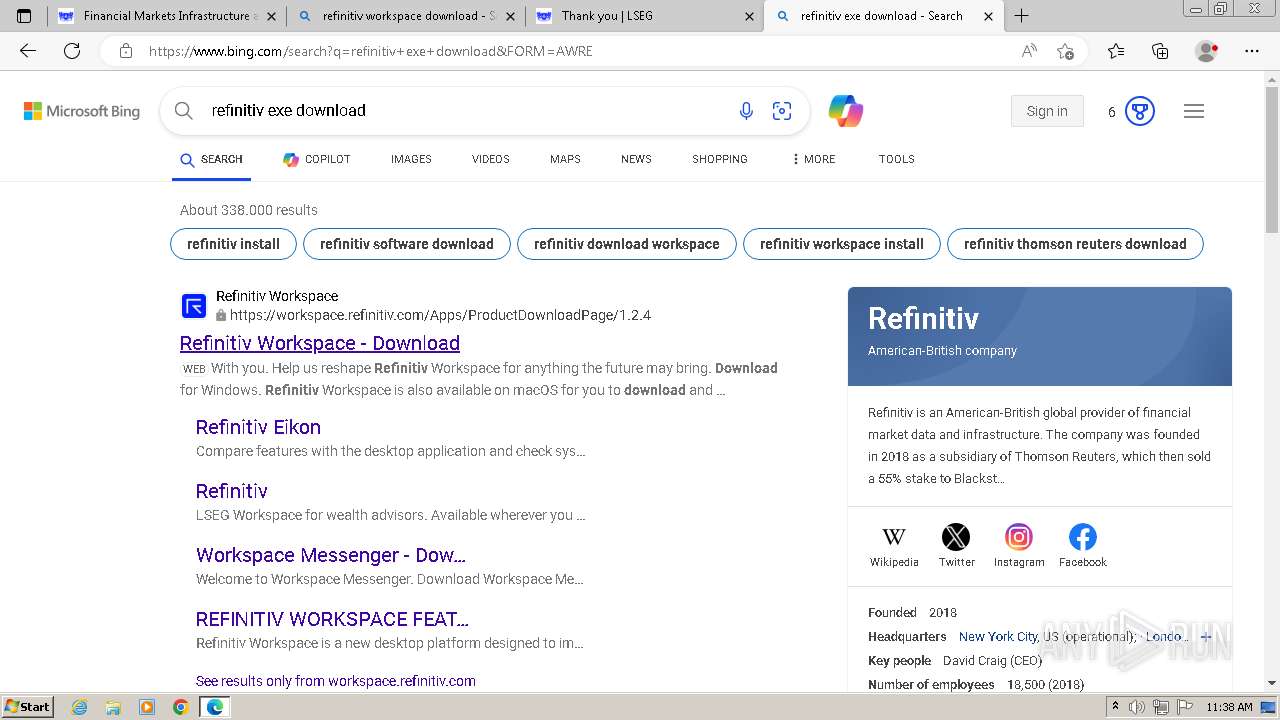Click the read aloud icon in address bar
This screenshot has width=1280, height=720.
point(1029,51)
